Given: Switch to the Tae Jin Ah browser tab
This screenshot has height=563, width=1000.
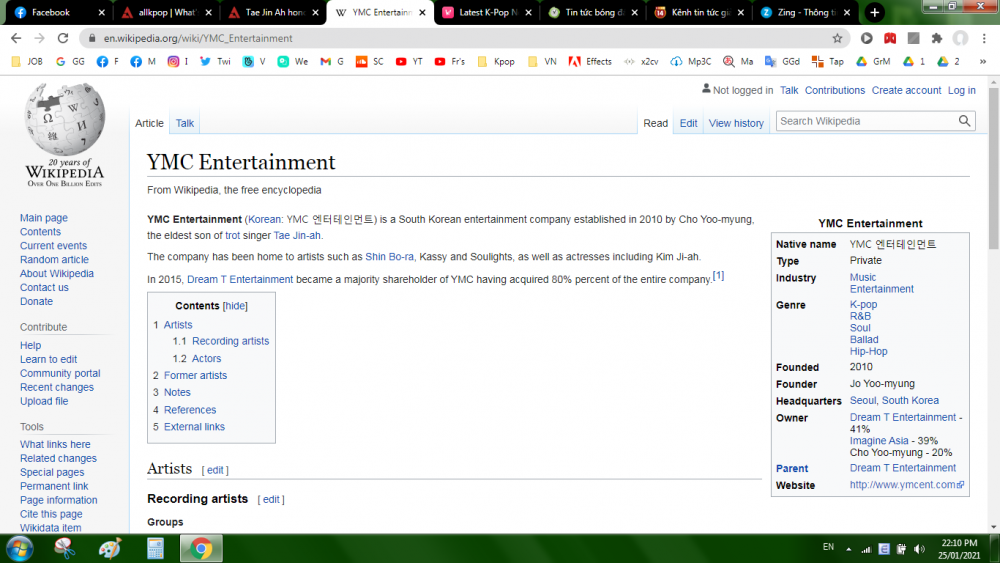Looking at the screenshot, I should [x=274, y=12].
